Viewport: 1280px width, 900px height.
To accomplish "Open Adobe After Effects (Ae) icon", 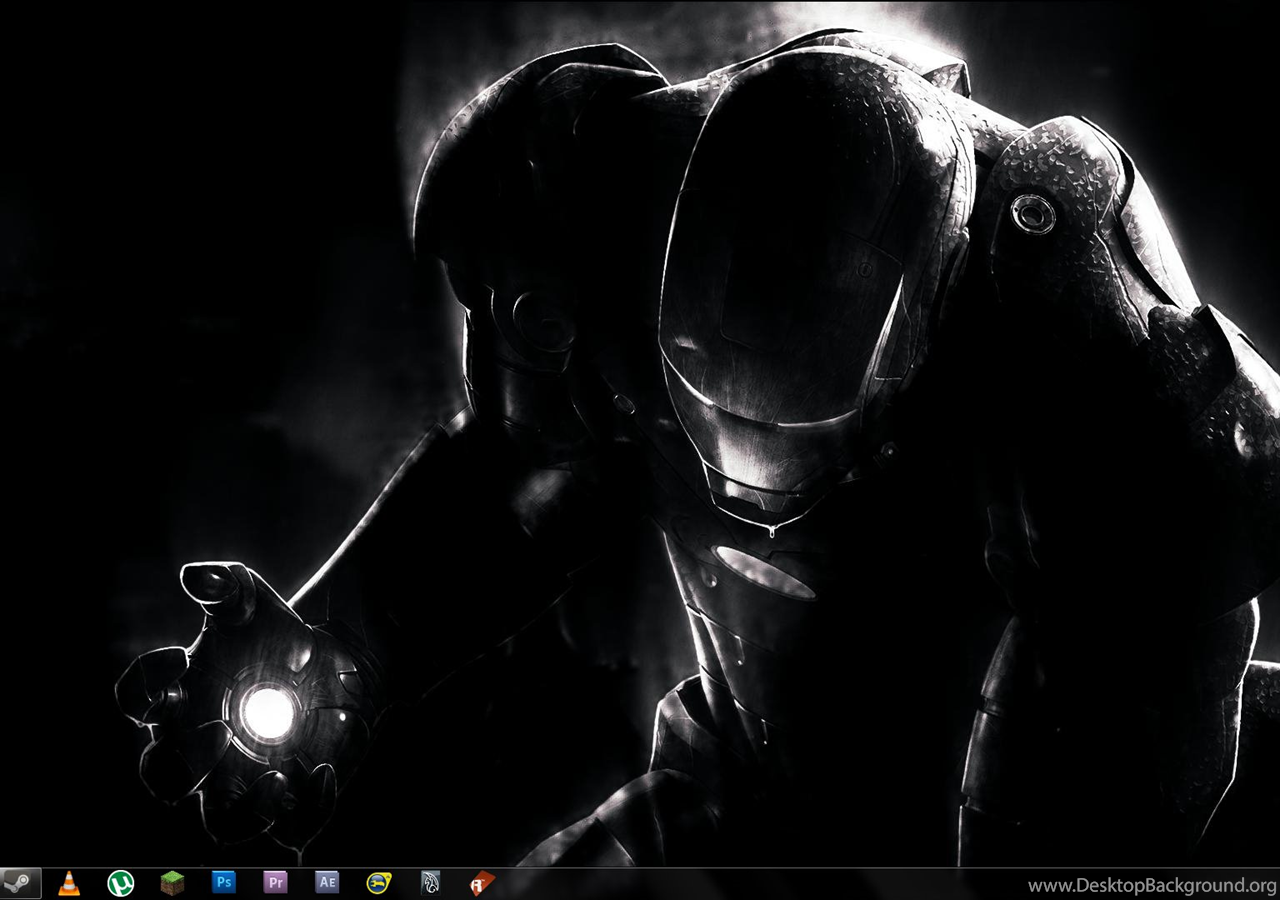I will tap(327, 882).
